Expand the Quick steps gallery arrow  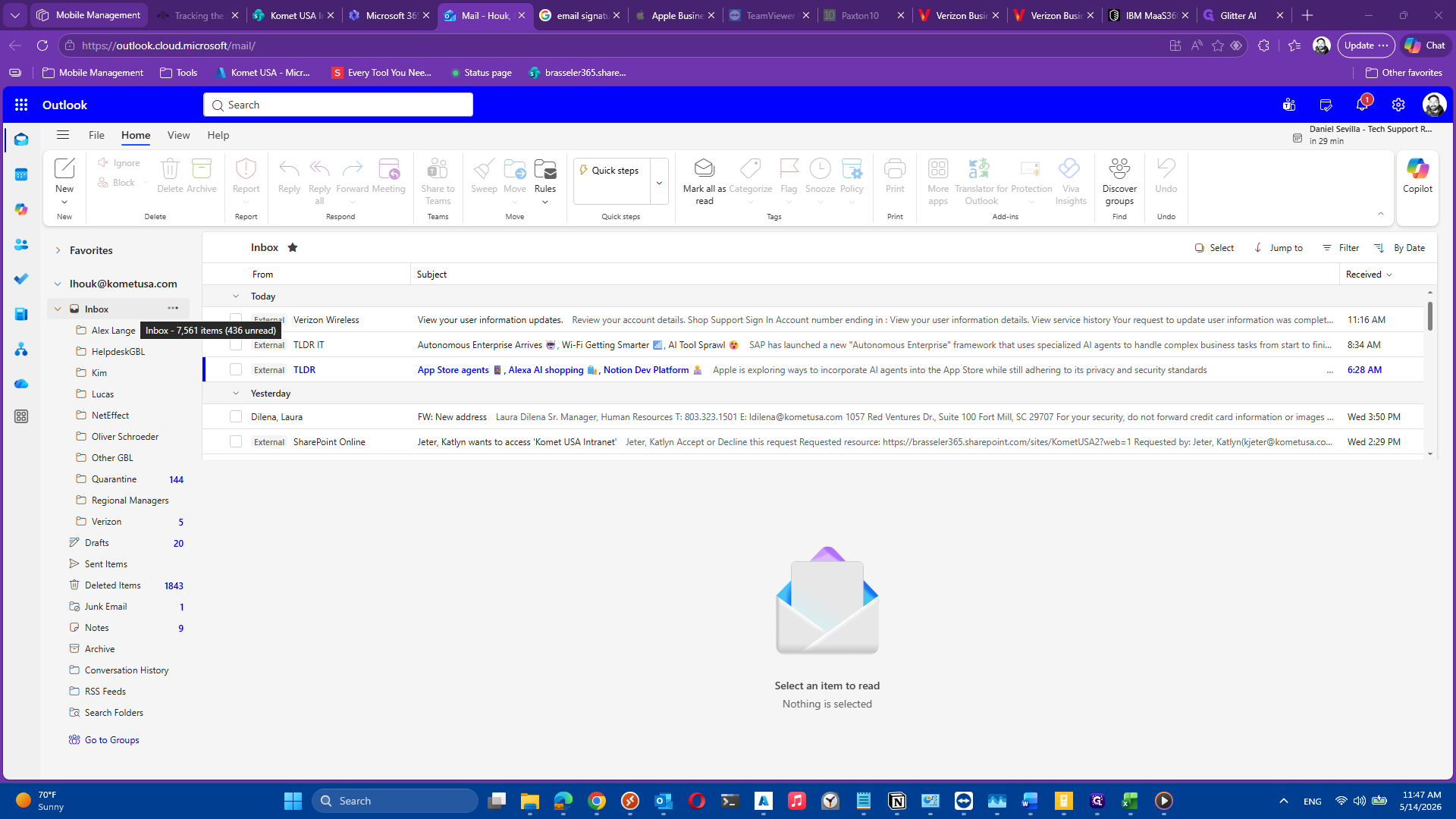(659, 182)
